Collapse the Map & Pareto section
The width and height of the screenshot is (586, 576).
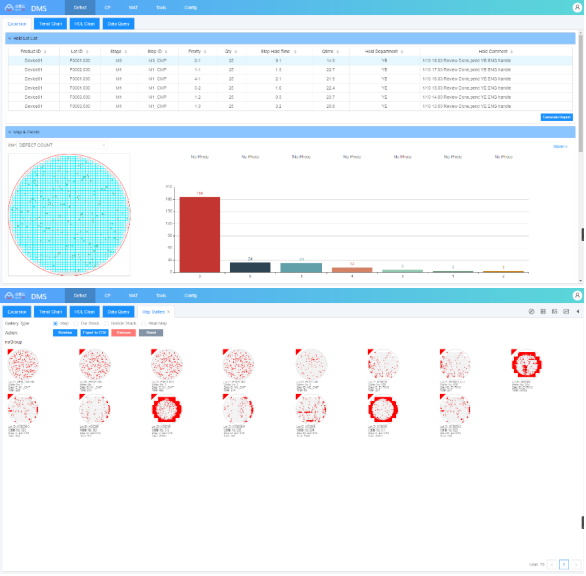[x=10, y=132]
